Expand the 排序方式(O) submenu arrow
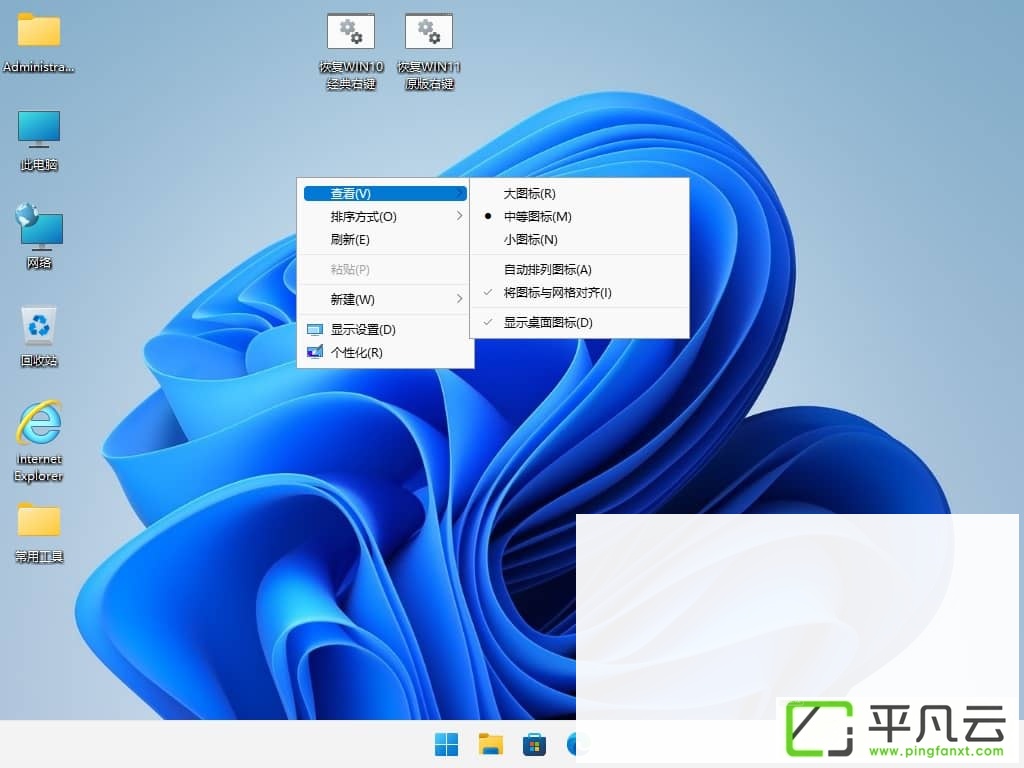This screenshot has height=768, width=1024. coord(460,216)
